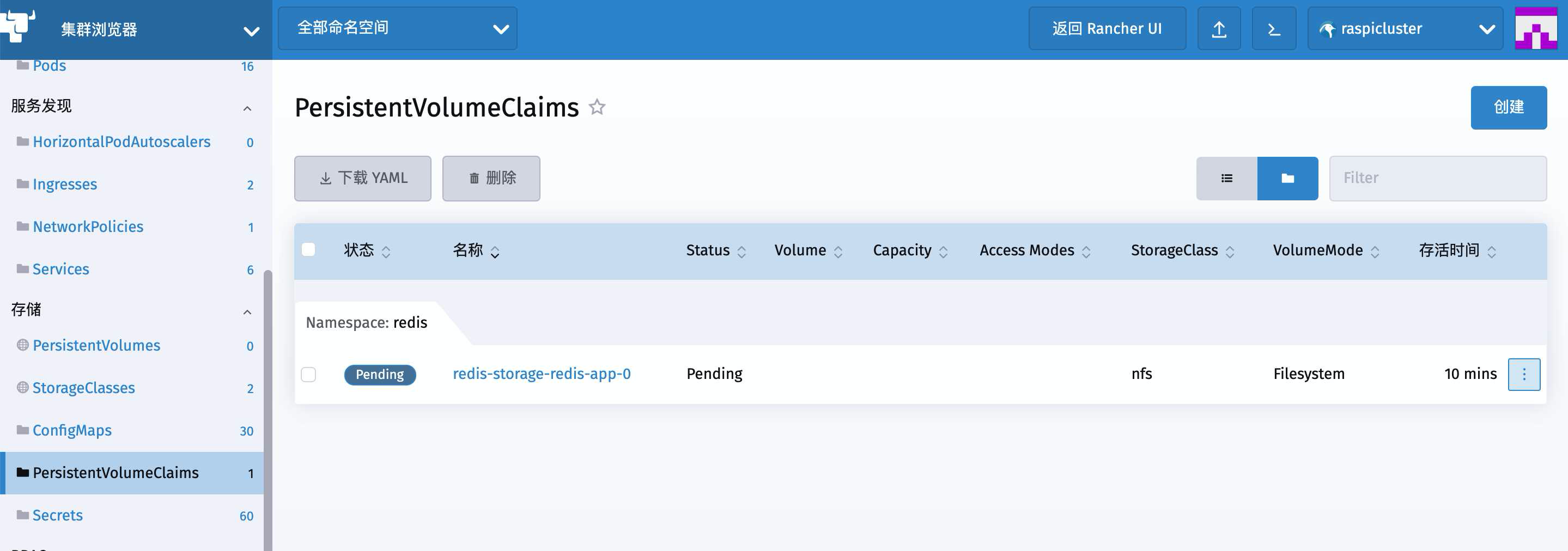The width and height of the screenshot is (1568, 551).
Task: Click the 10 mins age cell
Action: click(1470, 374)
